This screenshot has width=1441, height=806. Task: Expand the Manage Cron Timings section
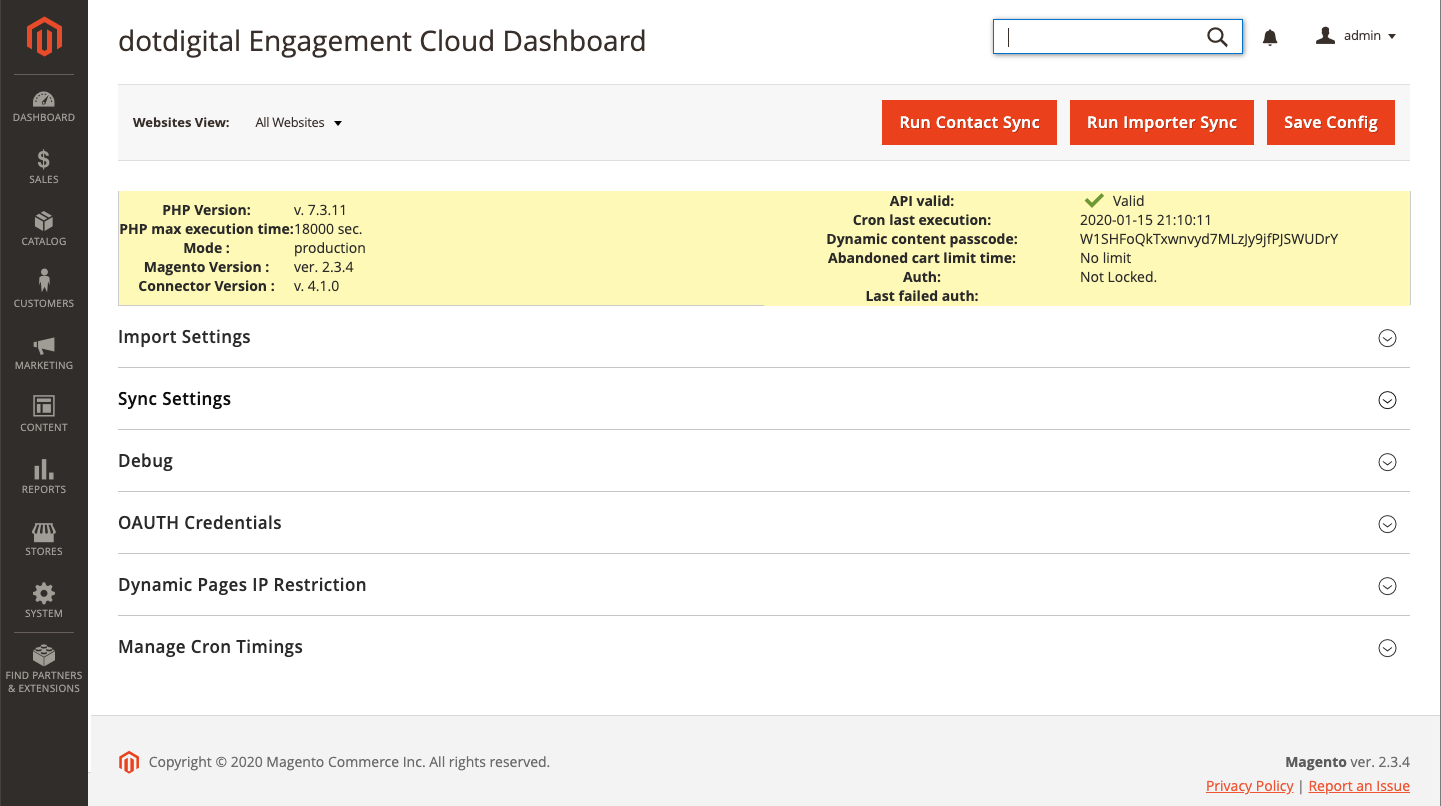click(764, 647)
